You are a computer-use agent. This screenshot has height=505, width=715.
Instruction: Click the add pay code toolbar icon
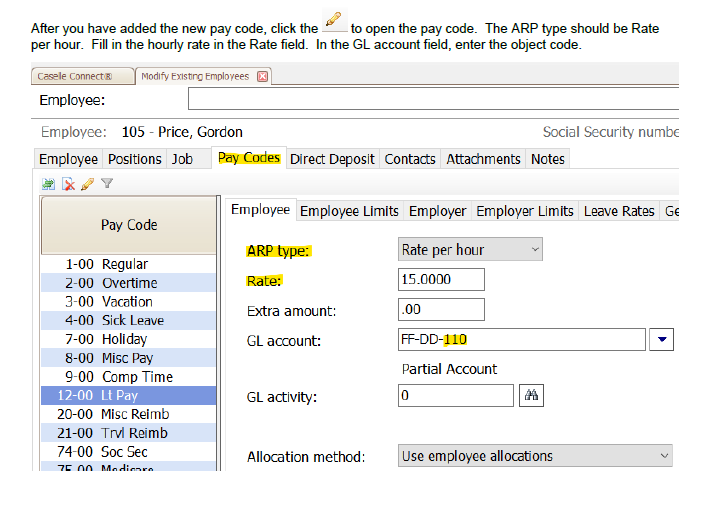click(48, 184)
